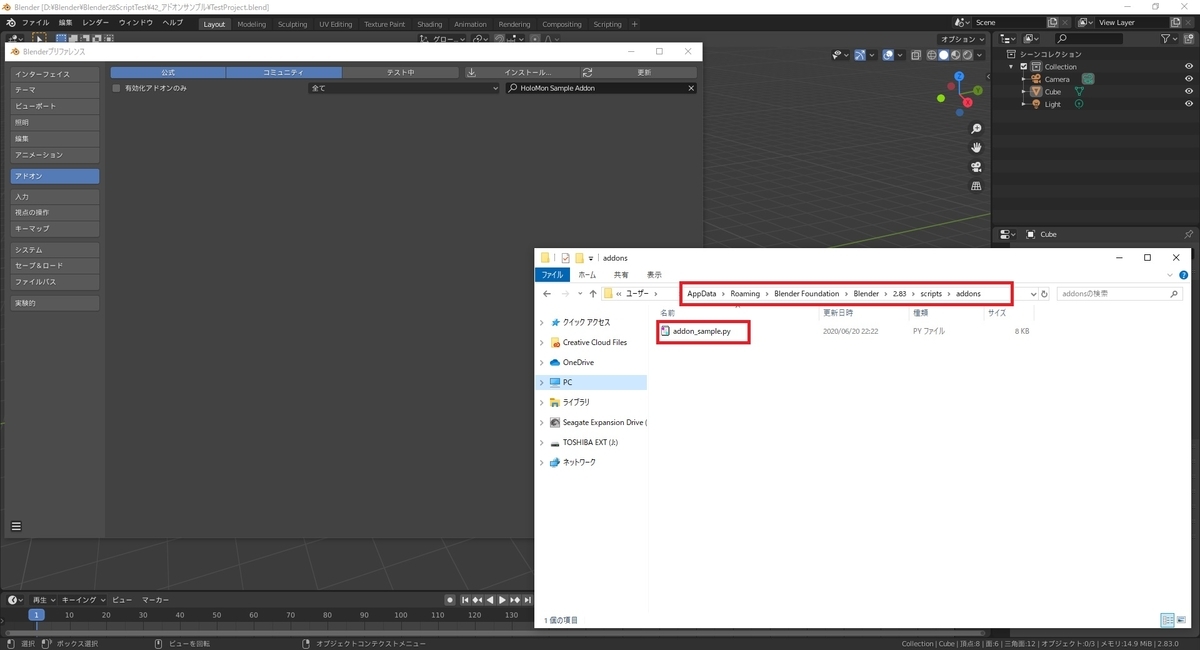Refresh the addons folder in Explorer
This screenshot has width=1200, height=650.
coord(1044,294)
